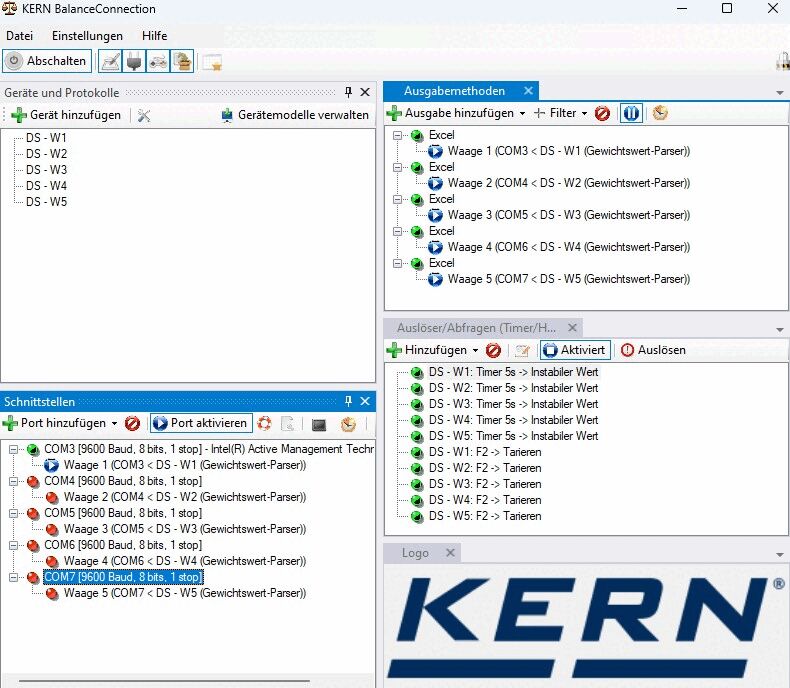
Task: Select the Ausgabemethoden tab
Action: pos(454,91)
